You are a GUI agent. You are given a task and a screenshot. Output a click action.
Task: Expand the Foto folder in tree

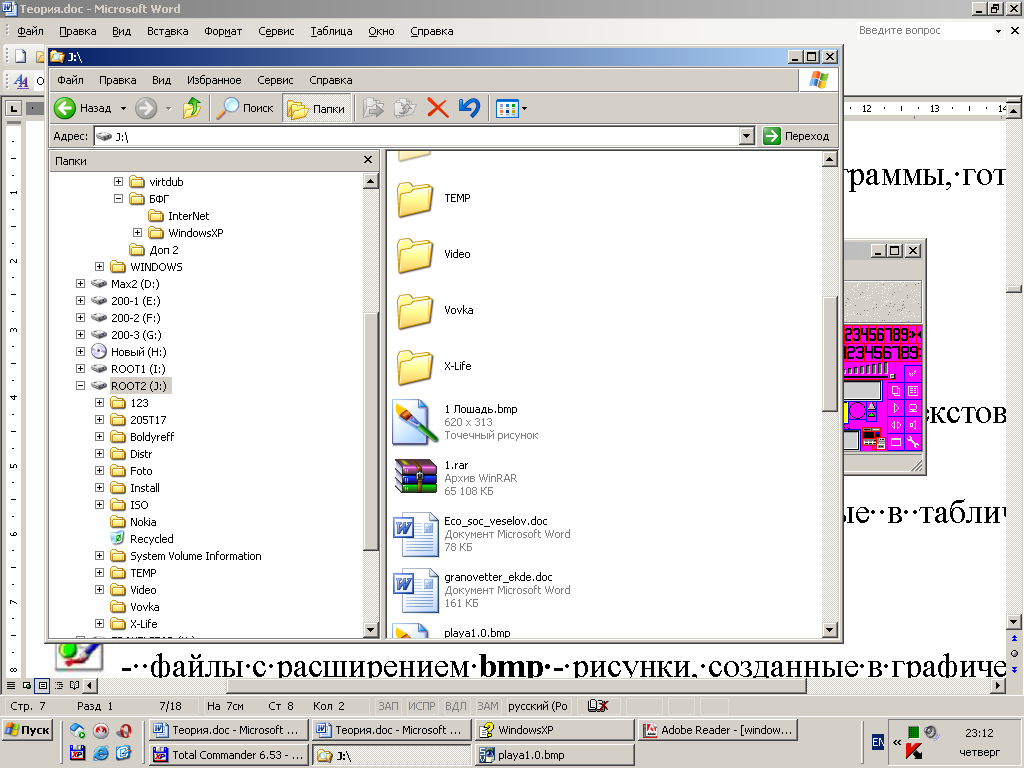(x=100, y=471)
